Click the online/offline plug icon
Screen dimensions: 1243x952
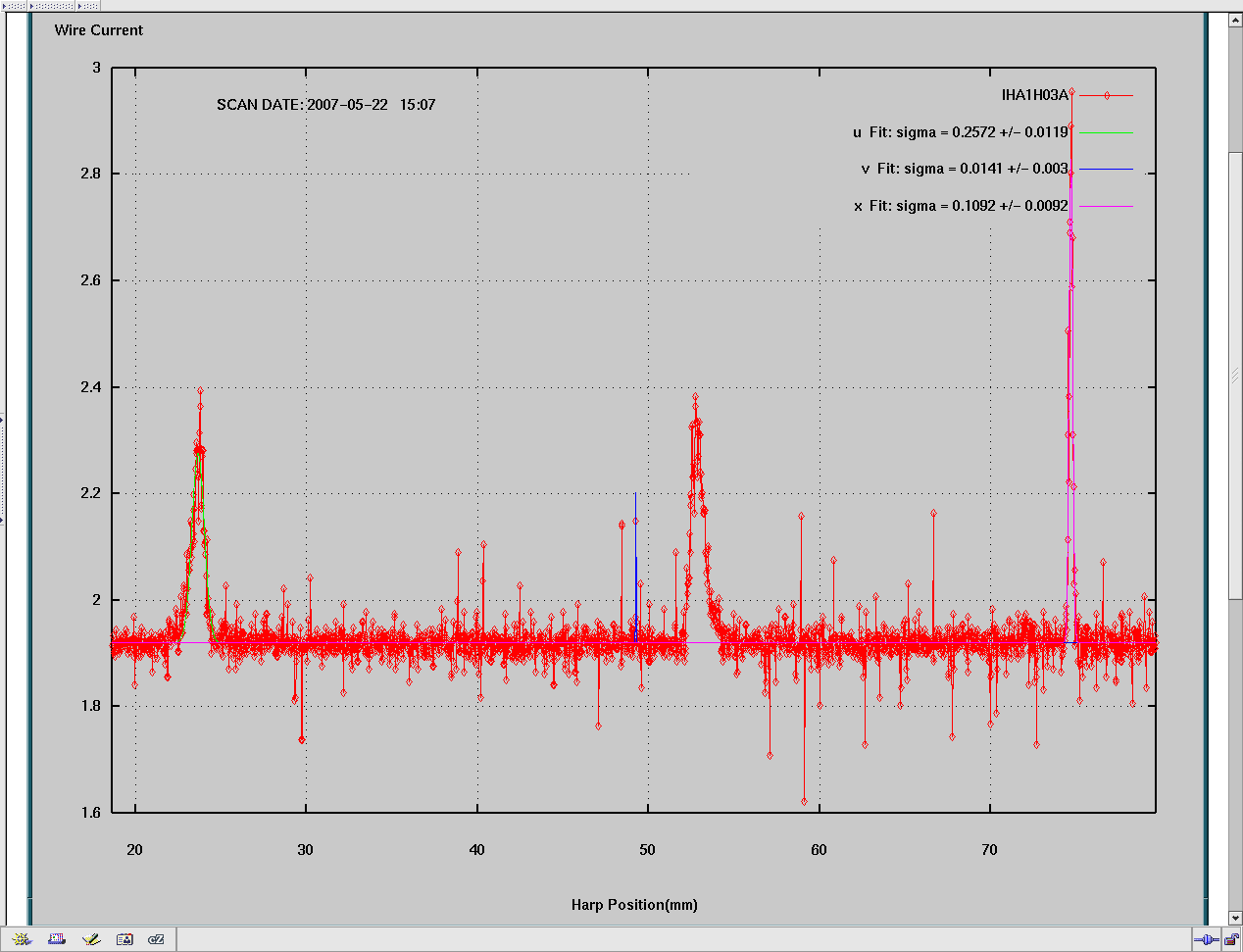click(x=1207, y=940)
